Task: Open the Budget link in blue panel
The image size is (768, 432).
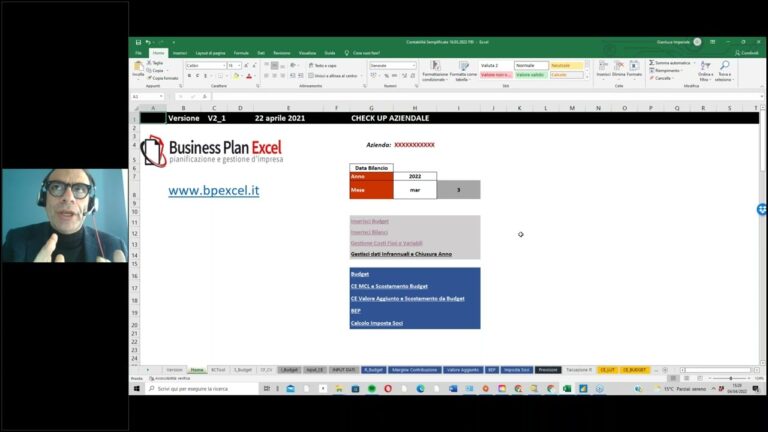Action: tap(360, 274)
